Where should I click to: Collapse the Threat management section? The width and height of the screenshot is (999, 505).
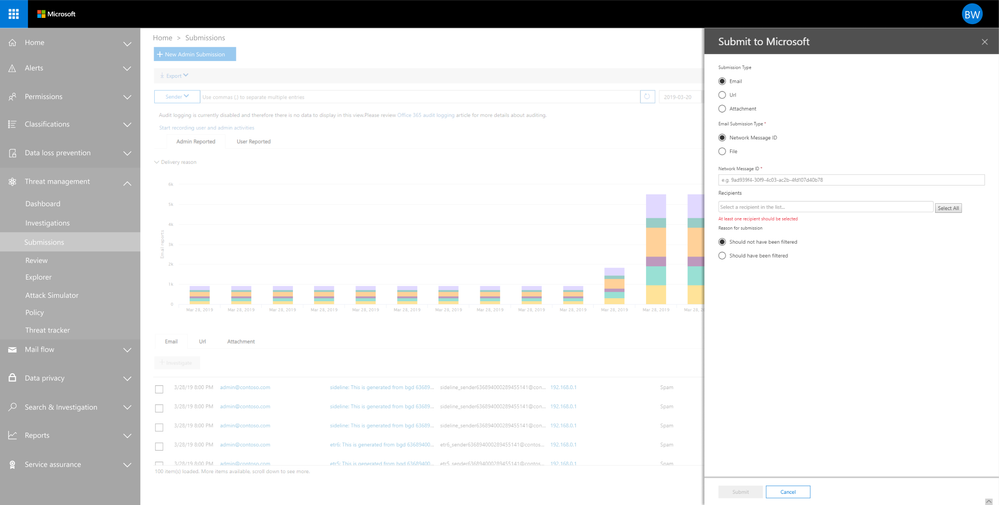pos(127,183)
